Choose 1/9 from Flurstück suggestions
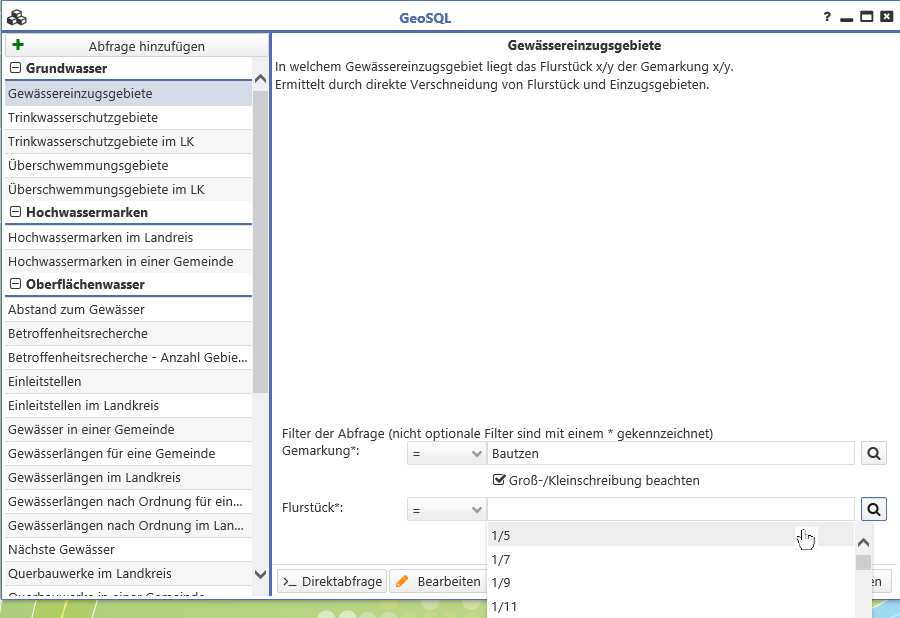 670,582
